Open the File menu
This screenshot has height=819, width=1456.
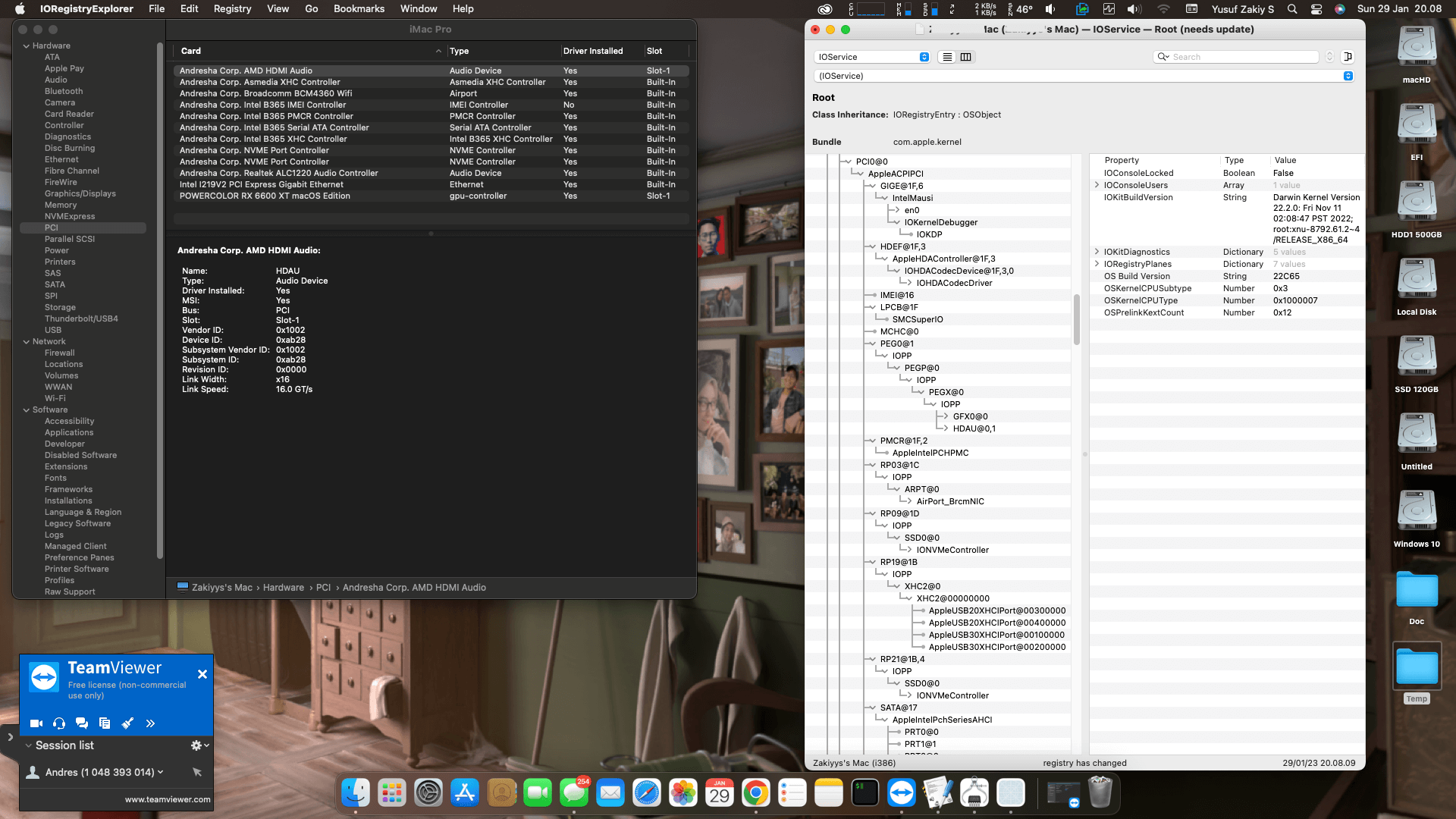click(x=157, y=9)
